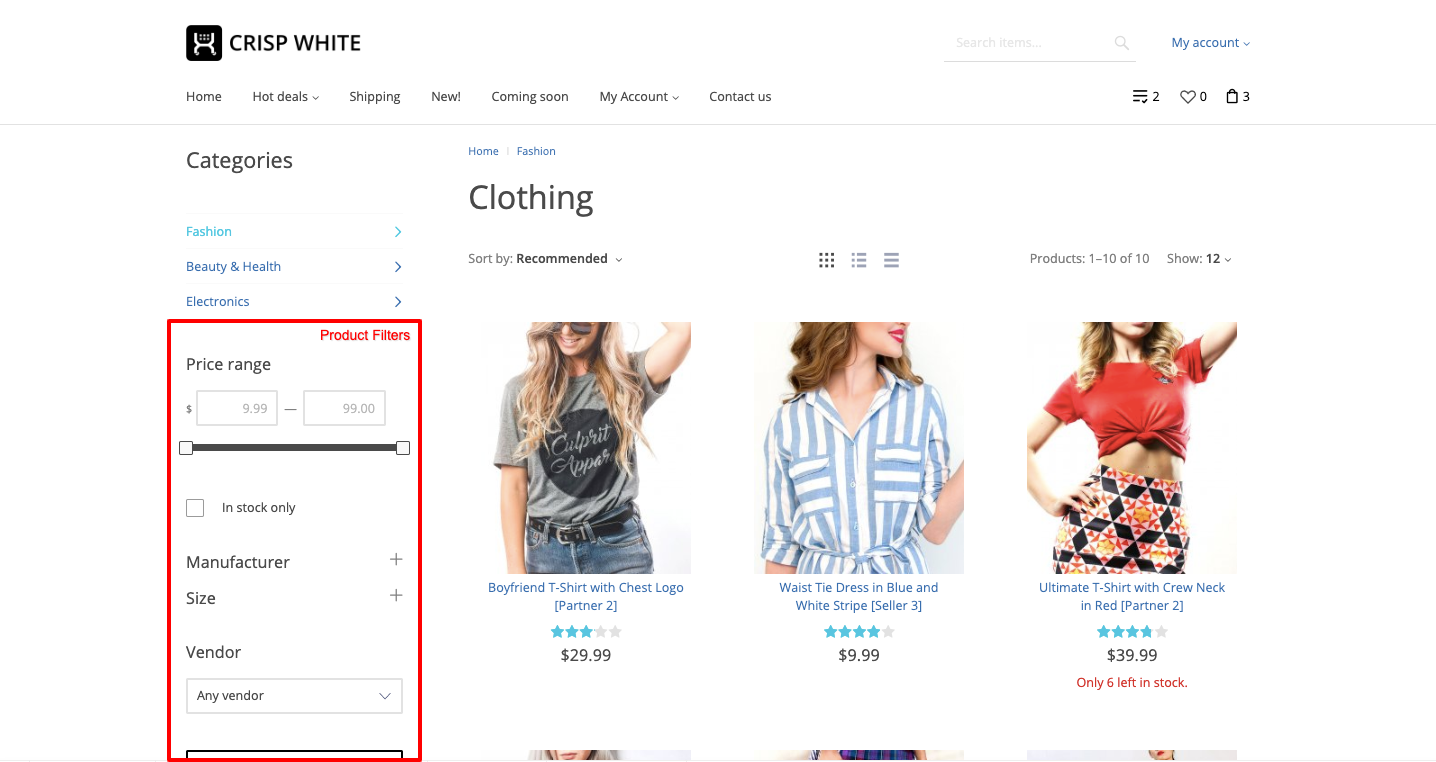Open the Any vendor dropdown

point(294,696)
